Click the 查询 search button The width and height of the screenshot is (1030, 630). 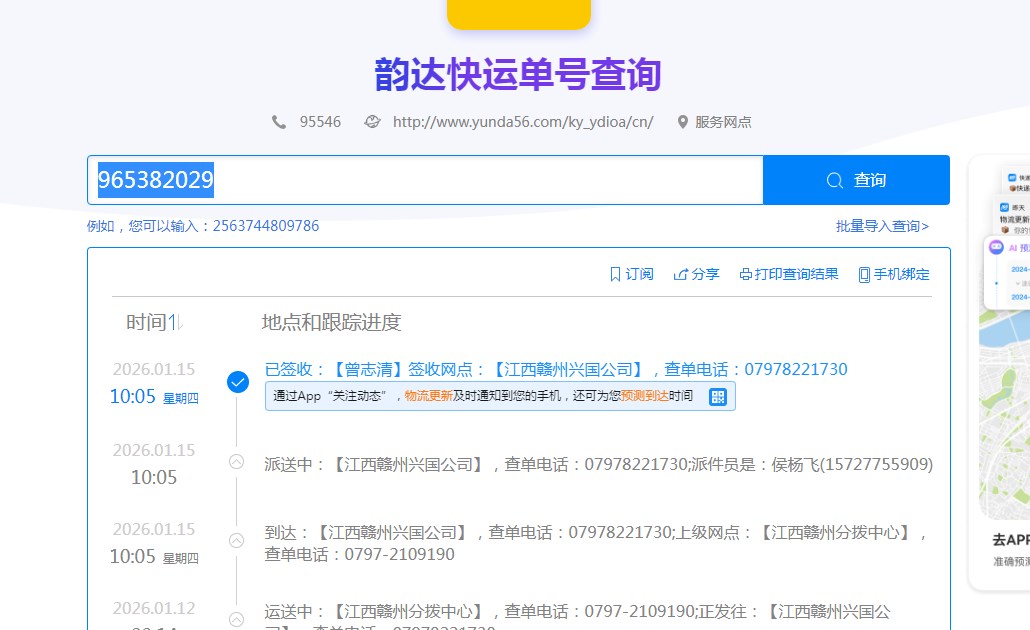click(x=856, y=180)
